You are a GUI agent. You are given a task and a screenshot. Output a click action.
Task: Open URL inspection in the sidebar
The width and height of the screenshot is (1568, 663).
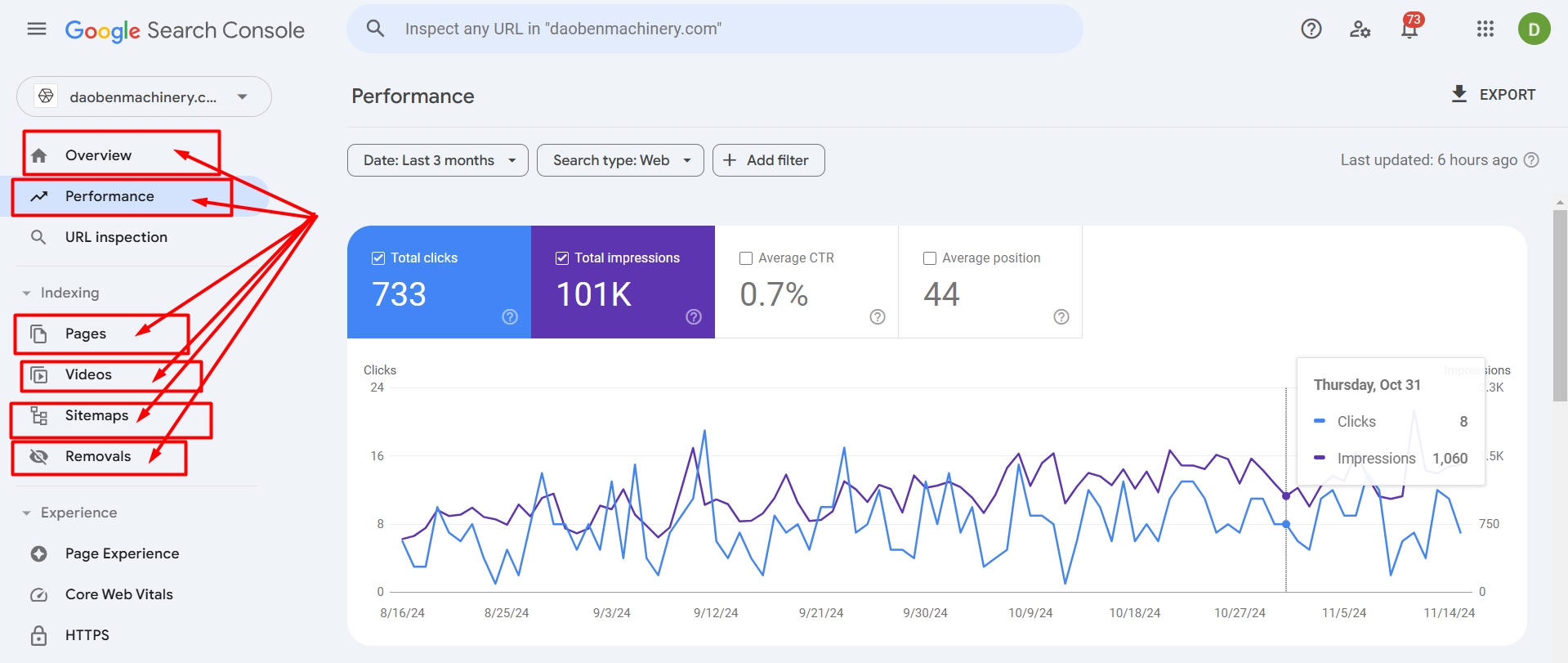click(116, 237)
